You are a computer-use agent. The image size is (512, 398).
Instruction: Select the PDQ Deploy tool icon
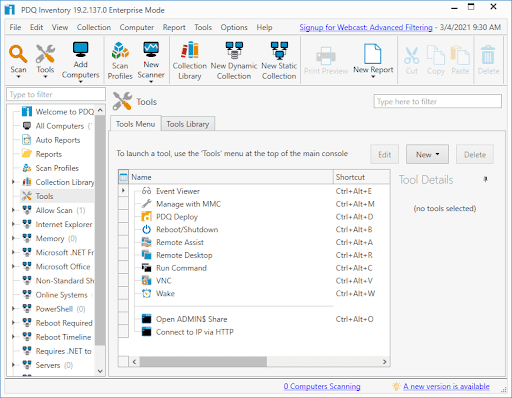146,217
